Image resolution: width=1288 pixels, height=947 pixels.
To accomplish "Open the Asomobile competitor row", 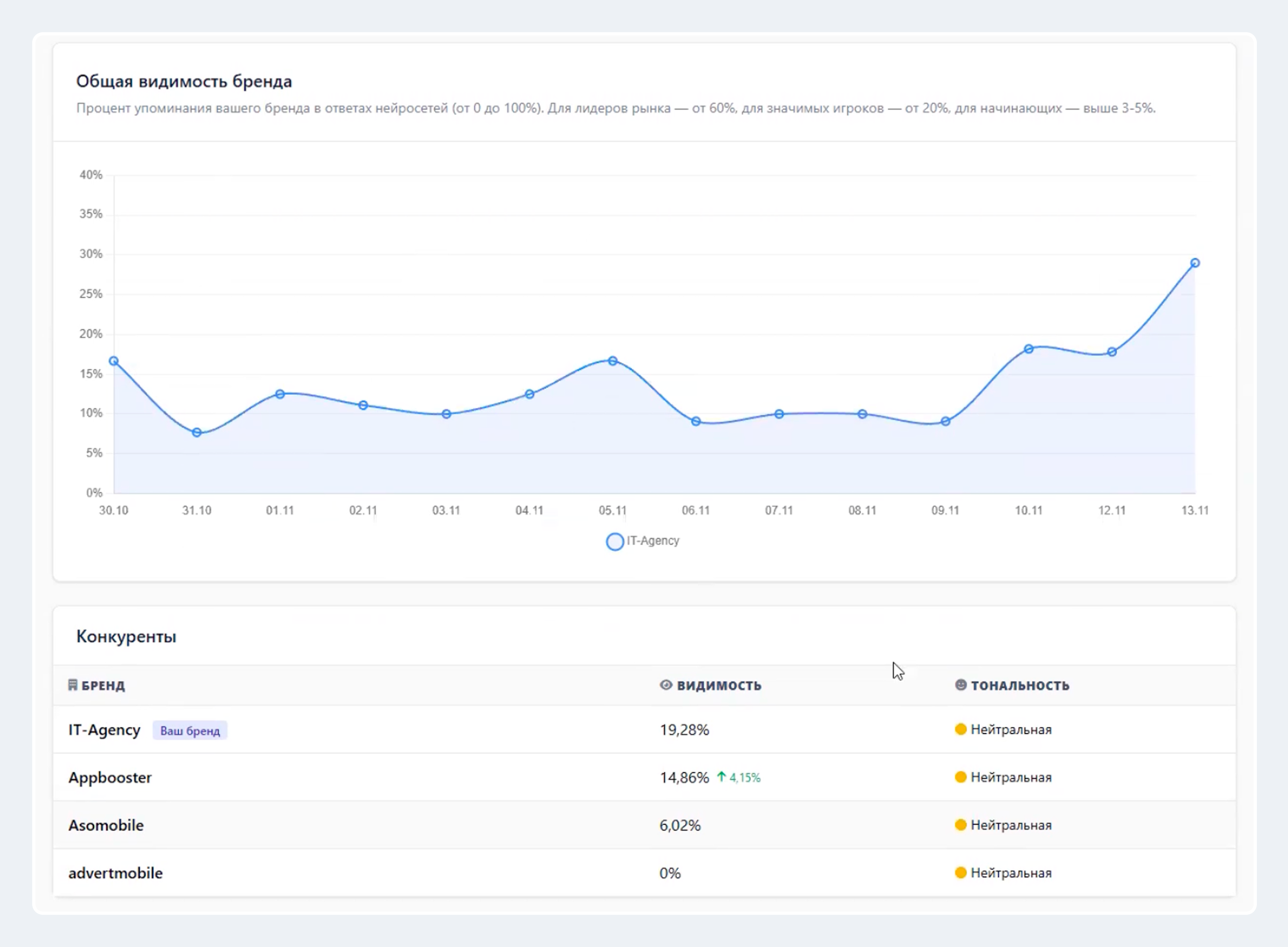I will tap(106, 826).
